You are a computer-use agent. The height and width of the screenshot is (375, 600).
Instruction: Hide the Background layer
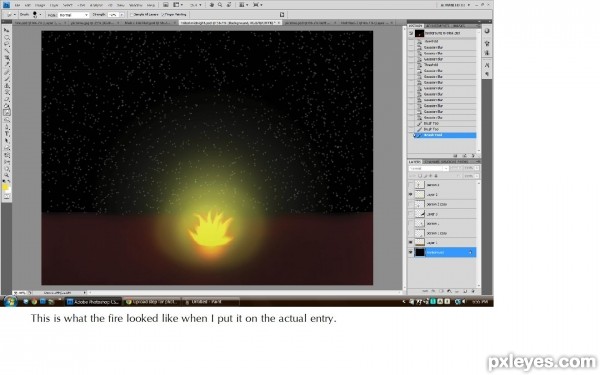(x=411, y=253)
